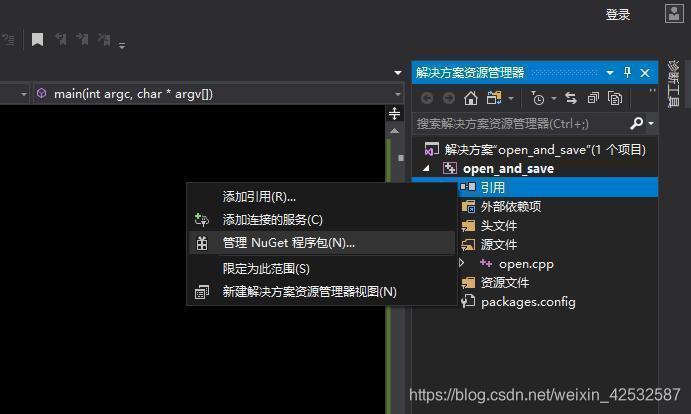Open the scope dropdown left of main
691x414 pixels.
tap(23, 94)
